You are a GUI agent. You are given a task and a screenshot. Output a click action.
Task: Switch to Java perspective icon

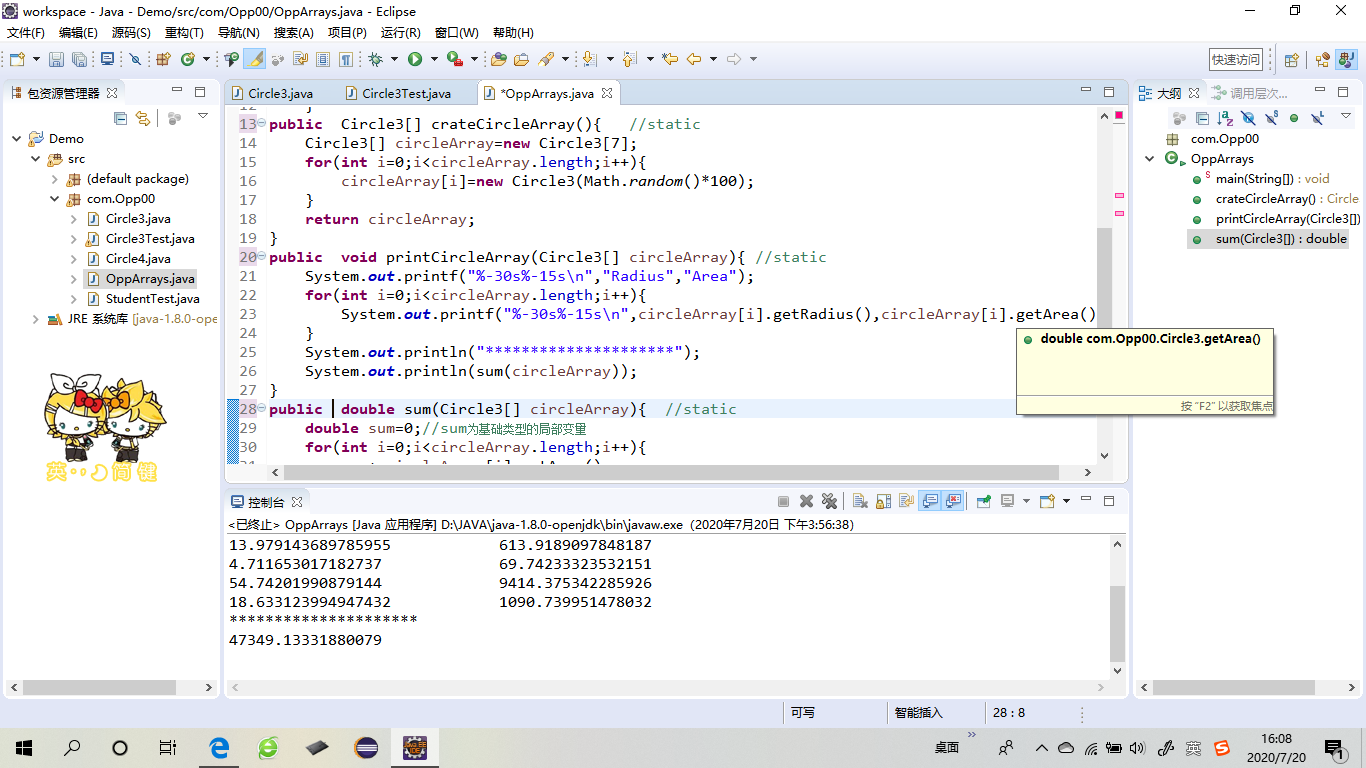(x=1345, y=59)
